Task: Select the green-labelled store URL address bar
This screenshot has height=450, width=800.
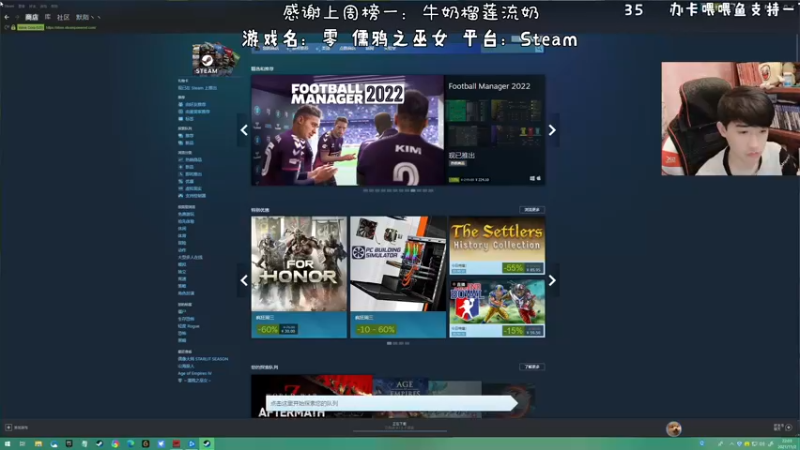Action: 56,27
